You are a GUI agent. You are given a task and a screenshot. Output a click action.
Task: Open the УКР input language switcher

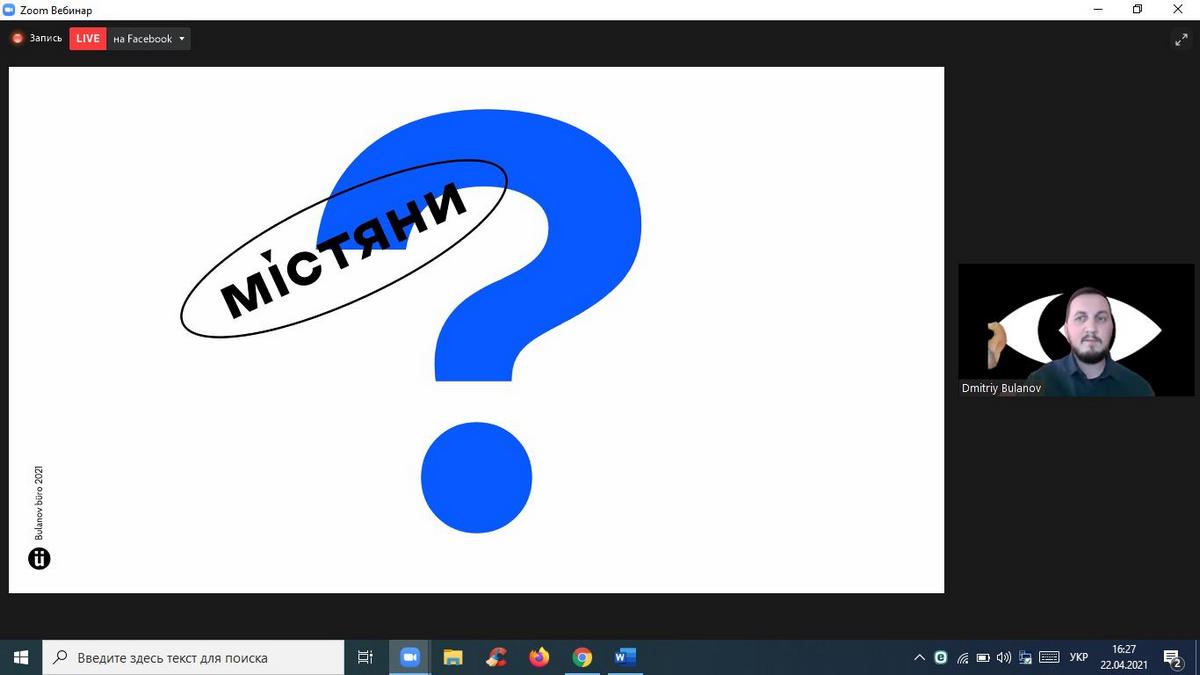tap(1078, 658)
